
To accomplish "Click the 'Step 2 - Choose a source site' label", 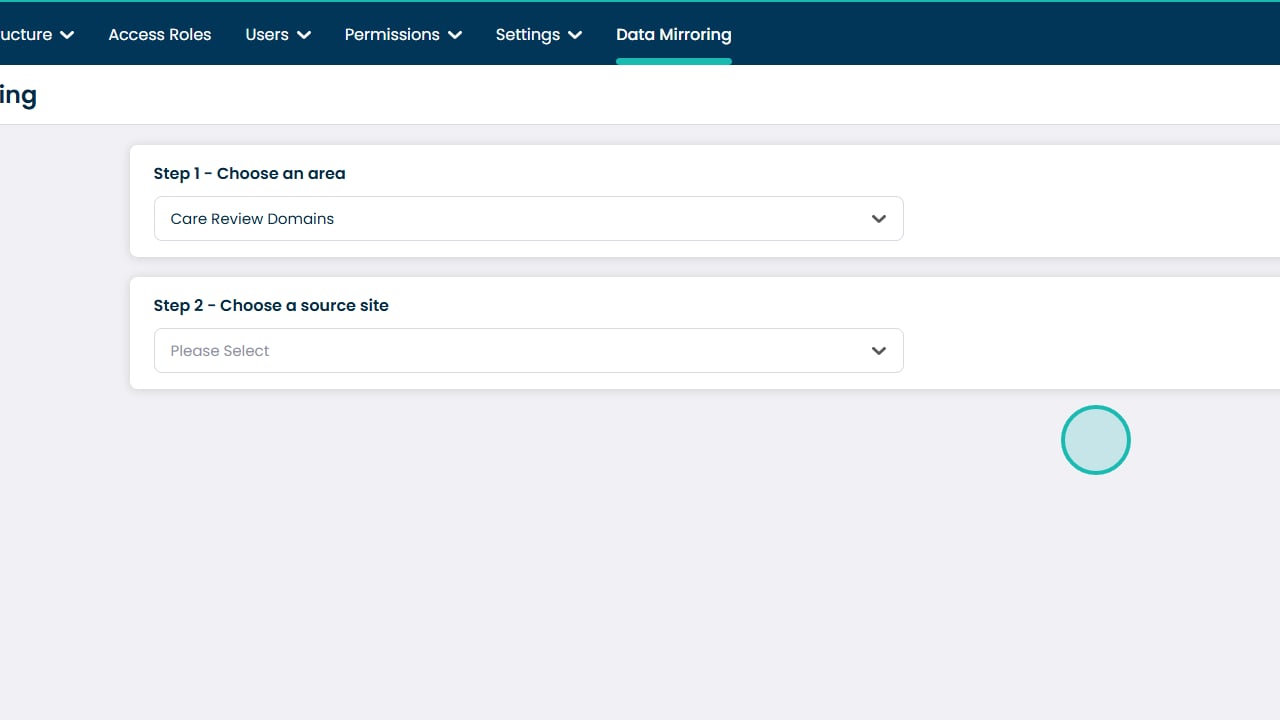I will pyautogui.click(x=271, y=305).
